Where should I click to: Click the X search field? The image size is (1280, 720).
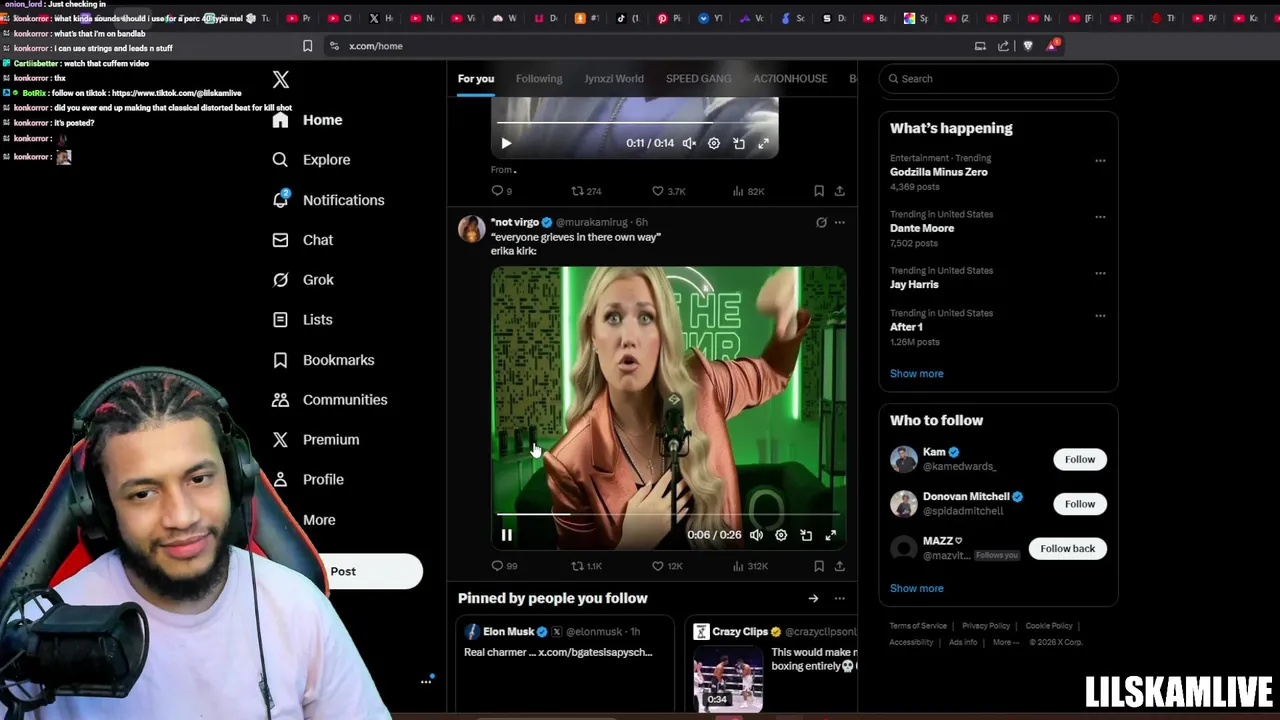tap(998, 79)
